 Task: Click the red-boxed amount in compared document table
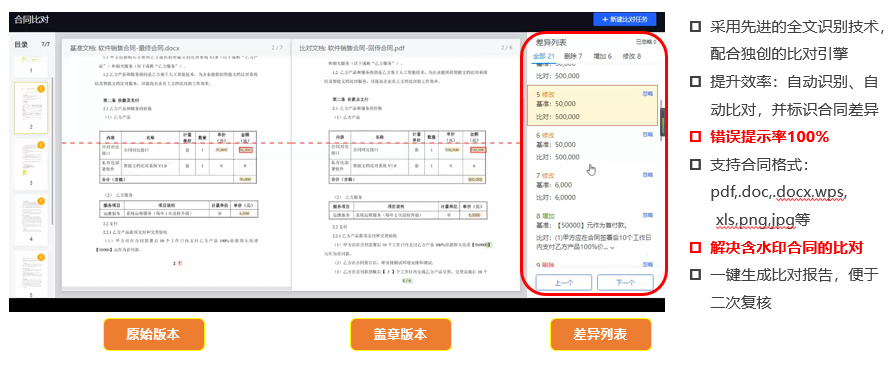pos(477,150)
